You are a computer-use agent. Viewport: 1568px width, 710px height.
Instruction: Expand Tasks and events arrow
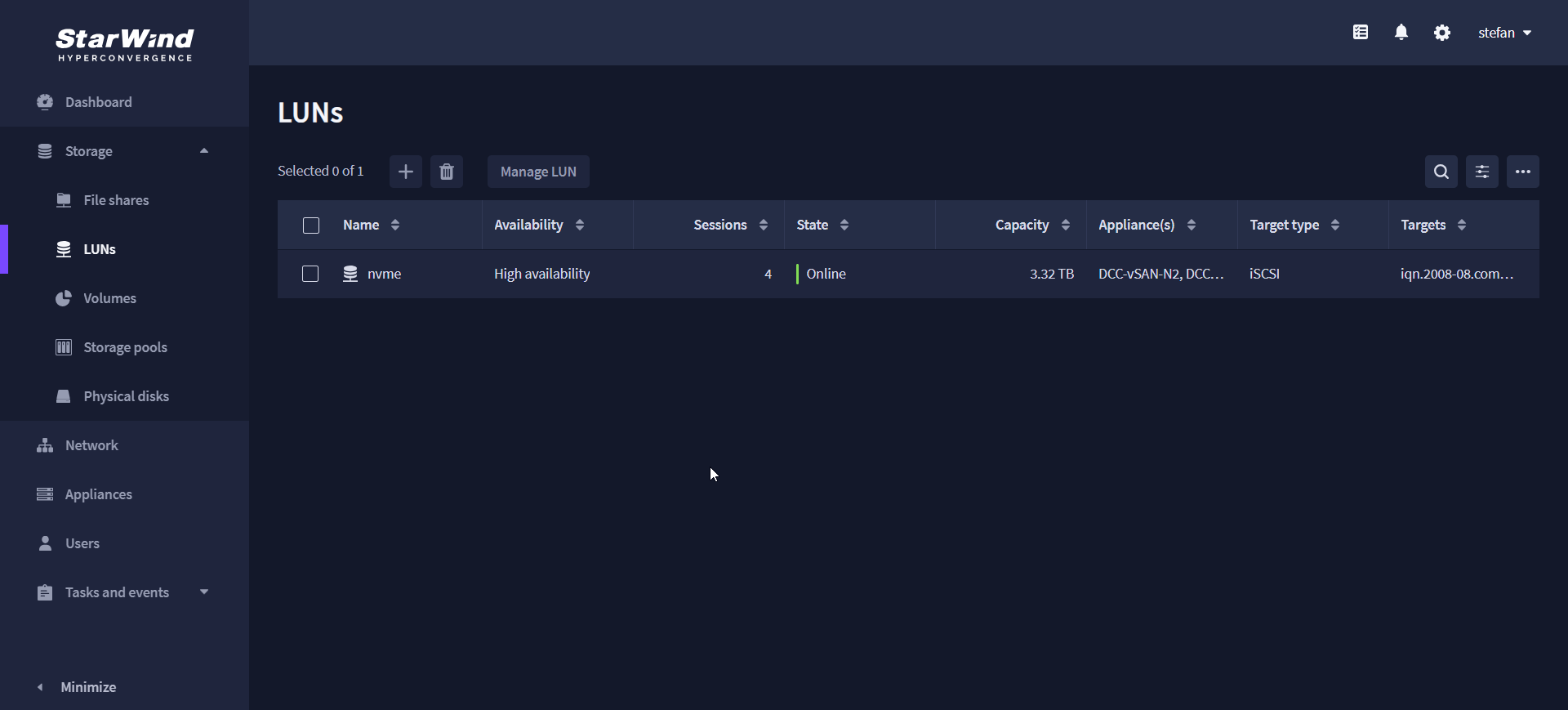[x=204, y=592]
